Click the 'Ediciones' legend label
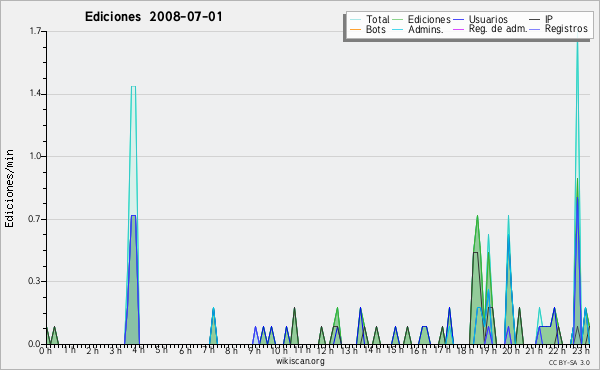This screenshot has height=370, width=600. tap(429, 19)
